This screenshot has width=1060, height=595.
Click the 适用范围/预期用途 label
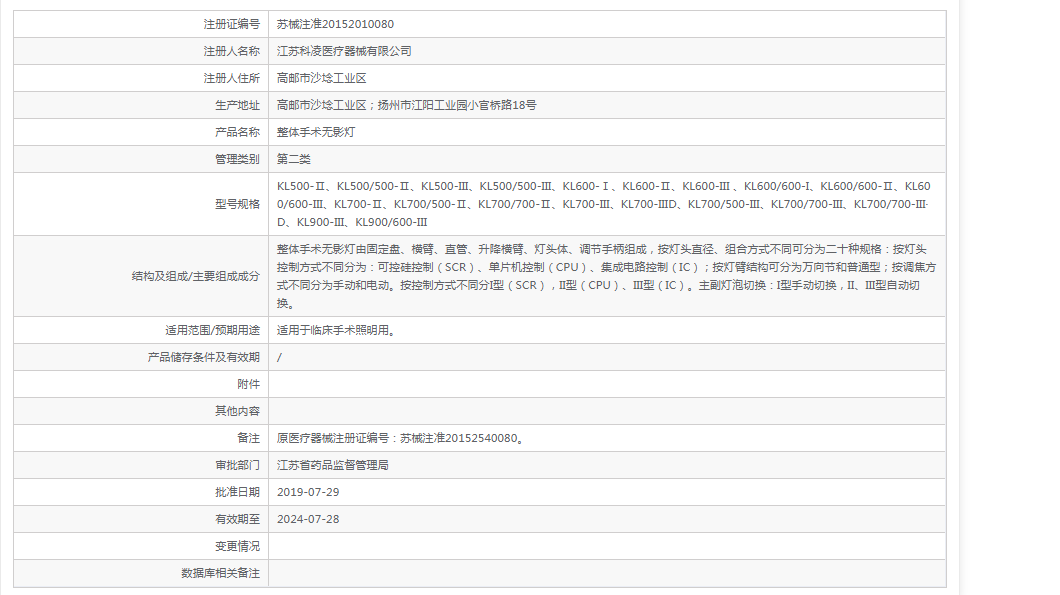tap(212, 331)
